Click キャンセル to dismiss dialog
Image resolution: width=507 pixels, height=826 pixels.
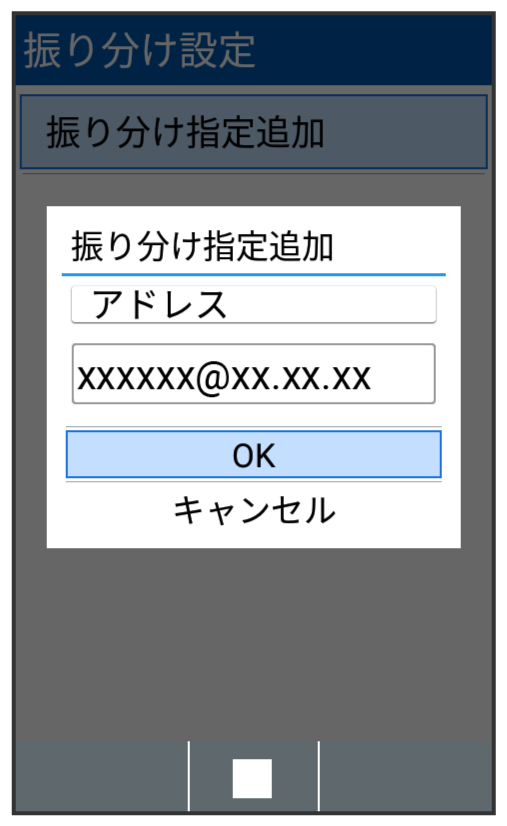point(254,510)
